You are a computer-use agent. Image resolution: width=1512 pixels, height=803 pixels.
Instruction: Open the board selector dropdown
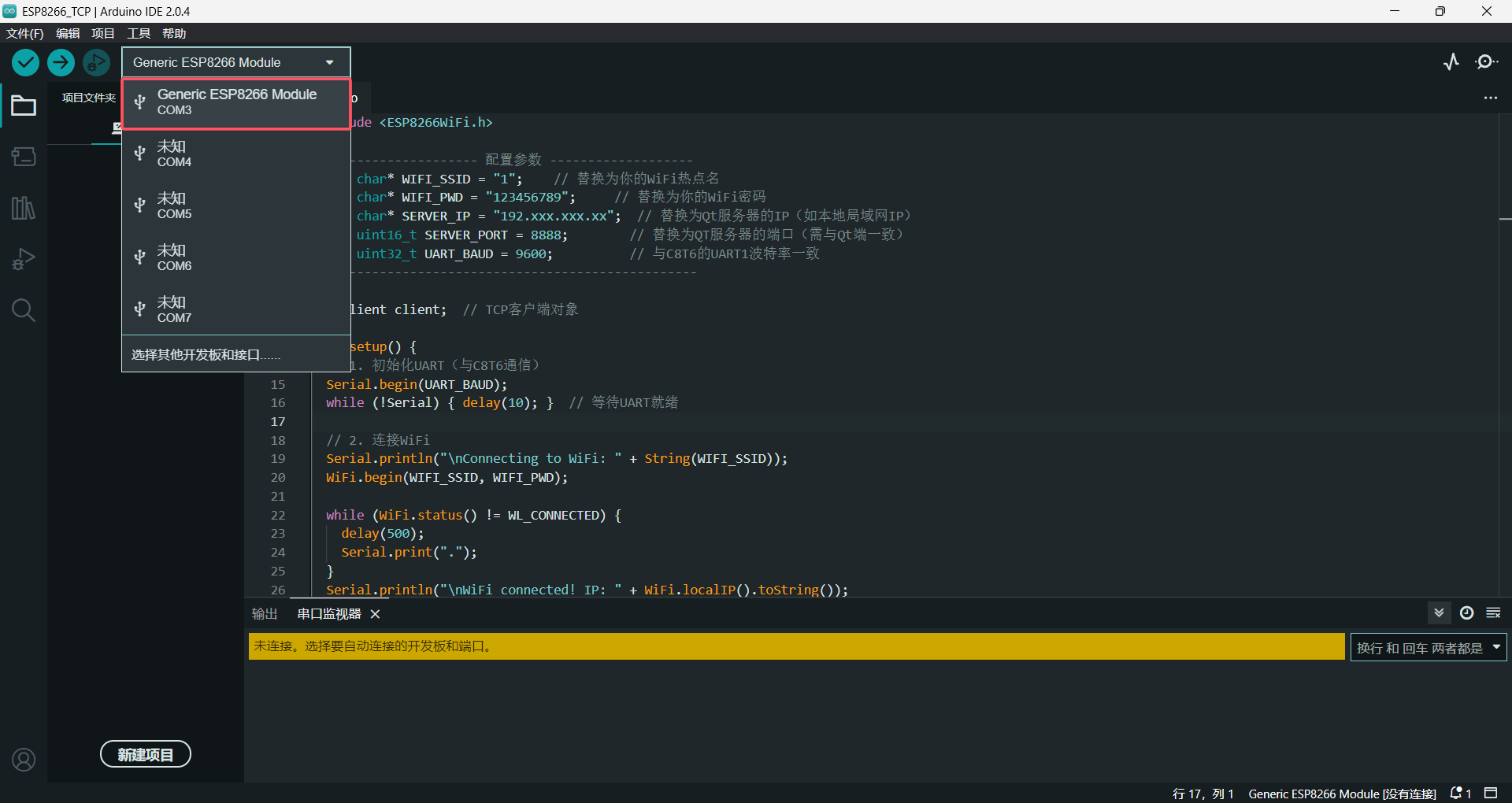click(x=236, y=62)
